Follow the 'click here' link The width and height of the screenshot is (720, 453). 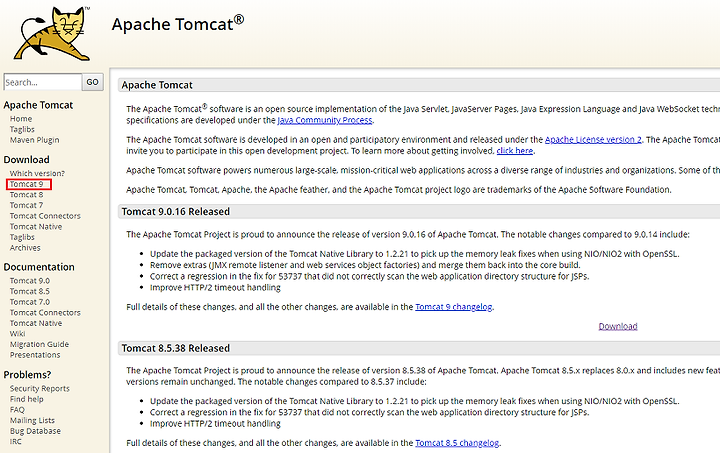pos(515,151)
